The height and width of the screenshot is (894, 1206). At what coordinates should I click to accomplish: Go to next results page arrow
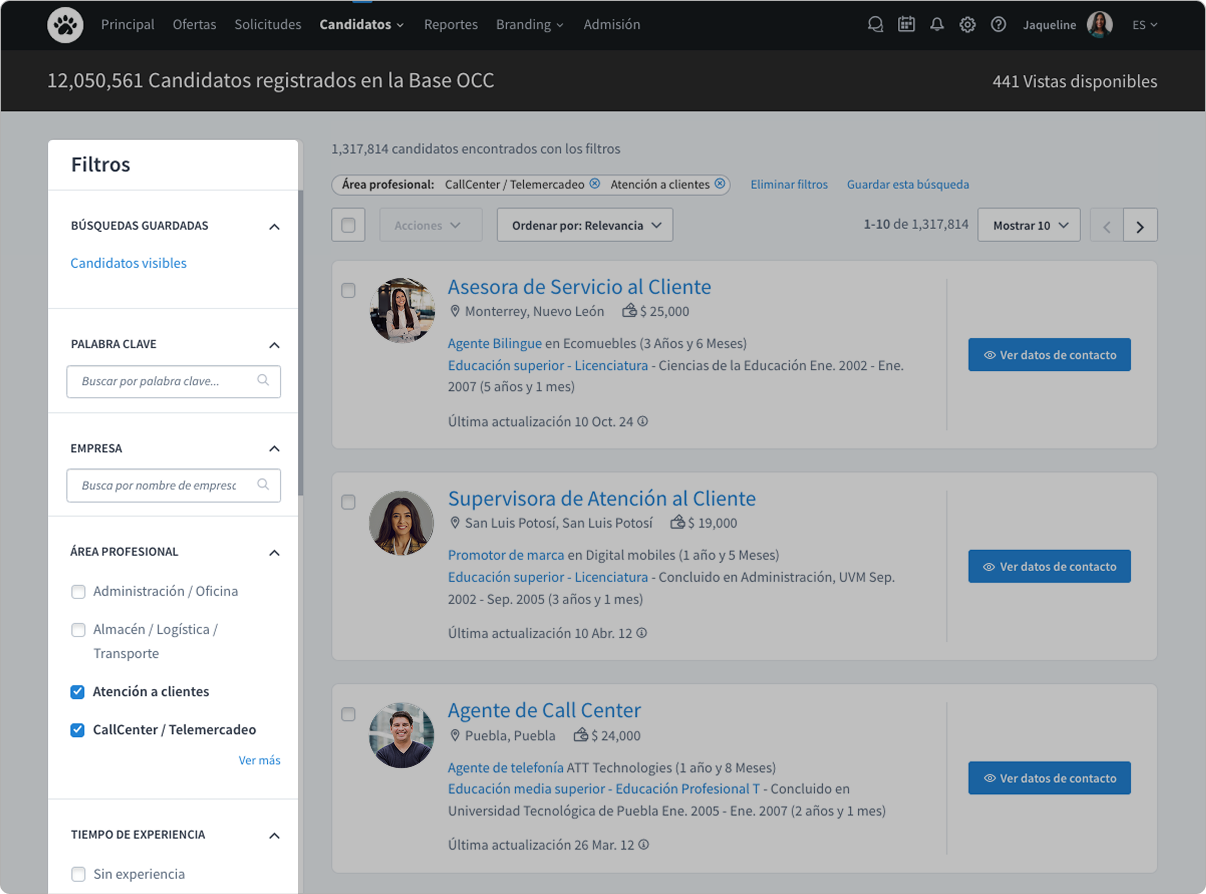(x=1140, y=226)
